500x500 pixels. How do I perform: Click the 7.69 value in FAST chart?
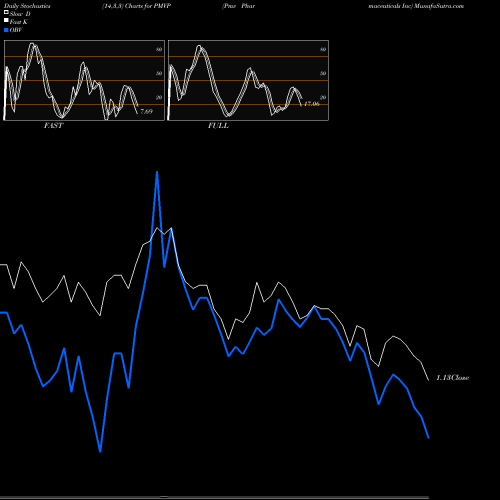tap(146, 111)
